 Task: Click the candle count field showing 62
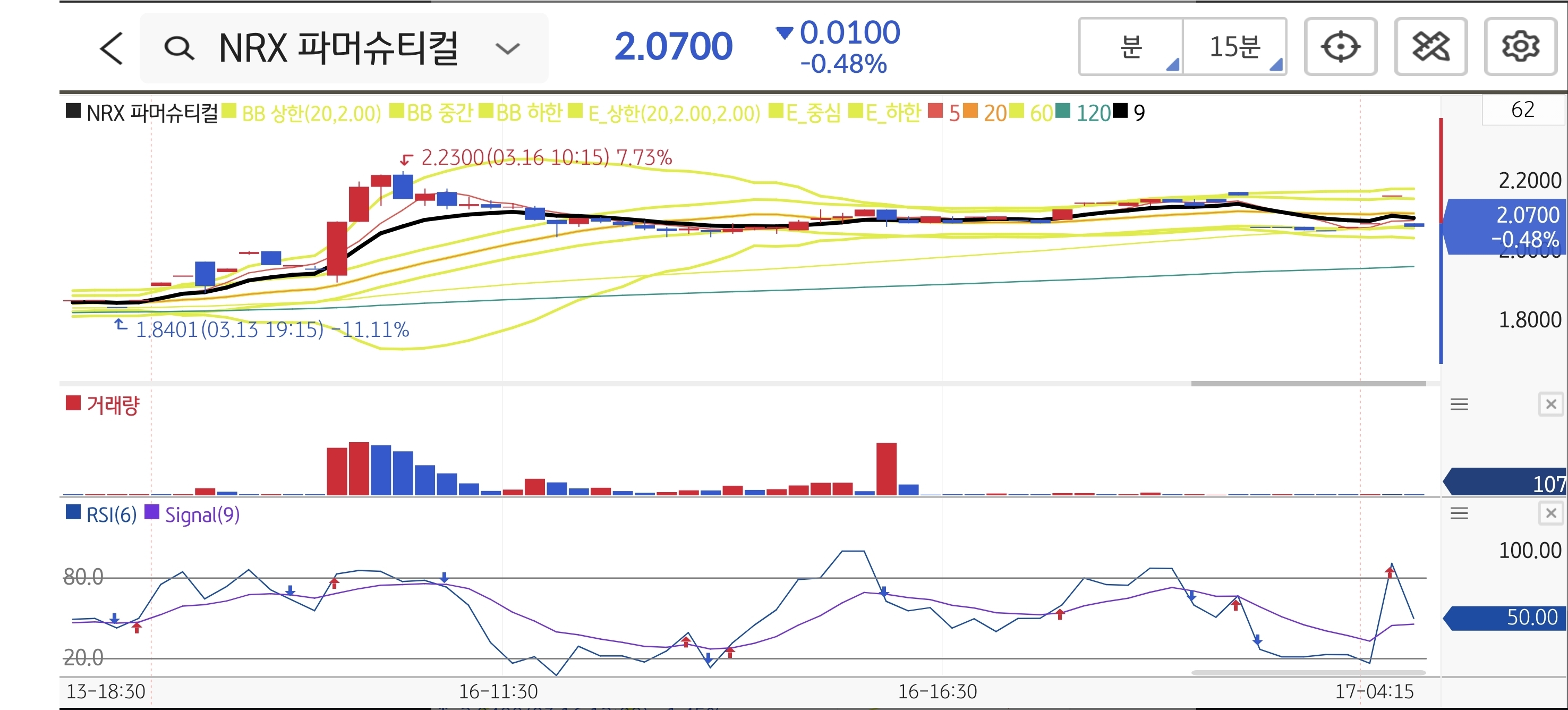pyautogui.click(x=1522, y=109)
